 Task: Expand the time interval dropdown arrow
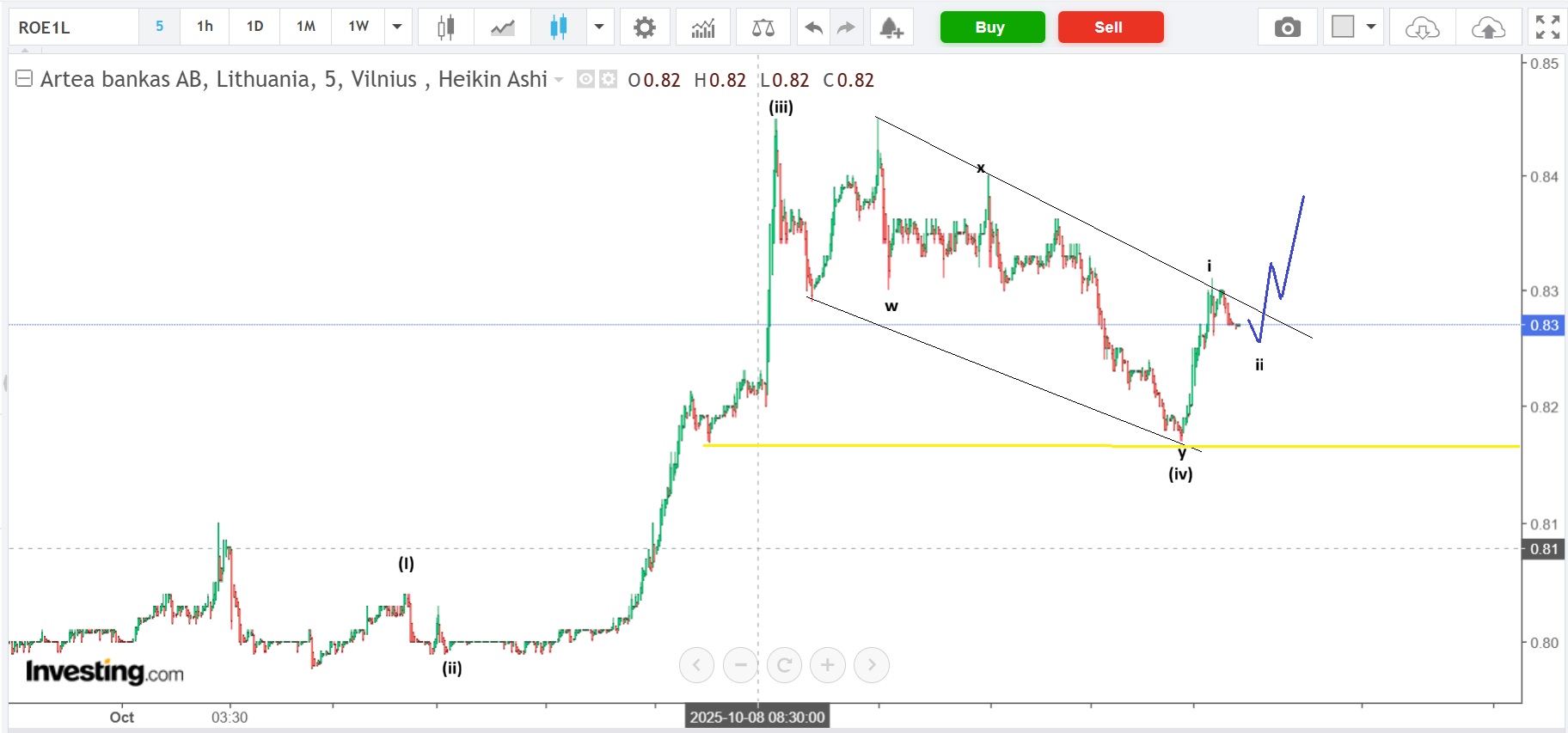pyautogui.click(x=397, y=27)
